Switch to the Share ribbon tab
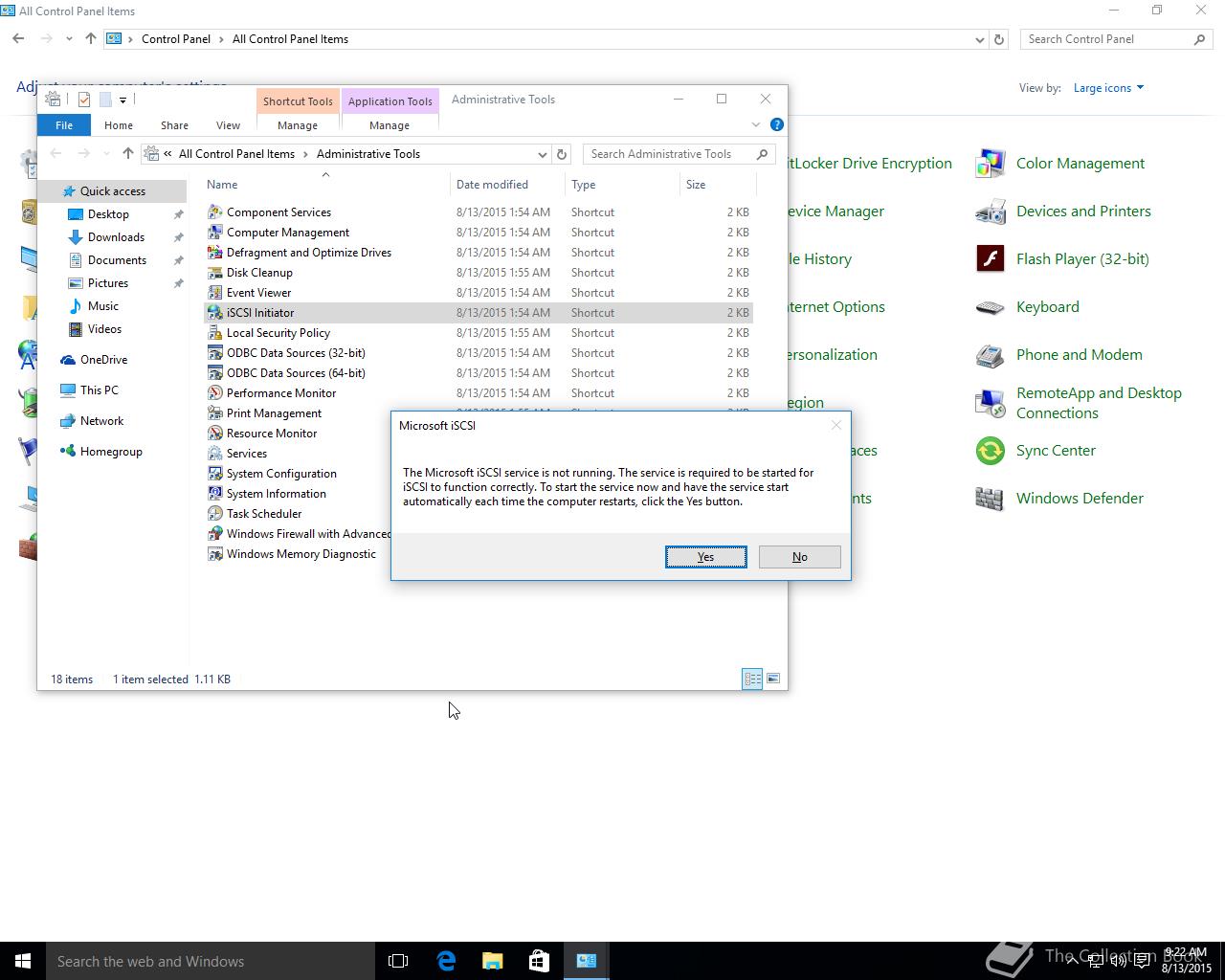The height and width of the screenshot is (980, 1225). click(x=174, y=125)
